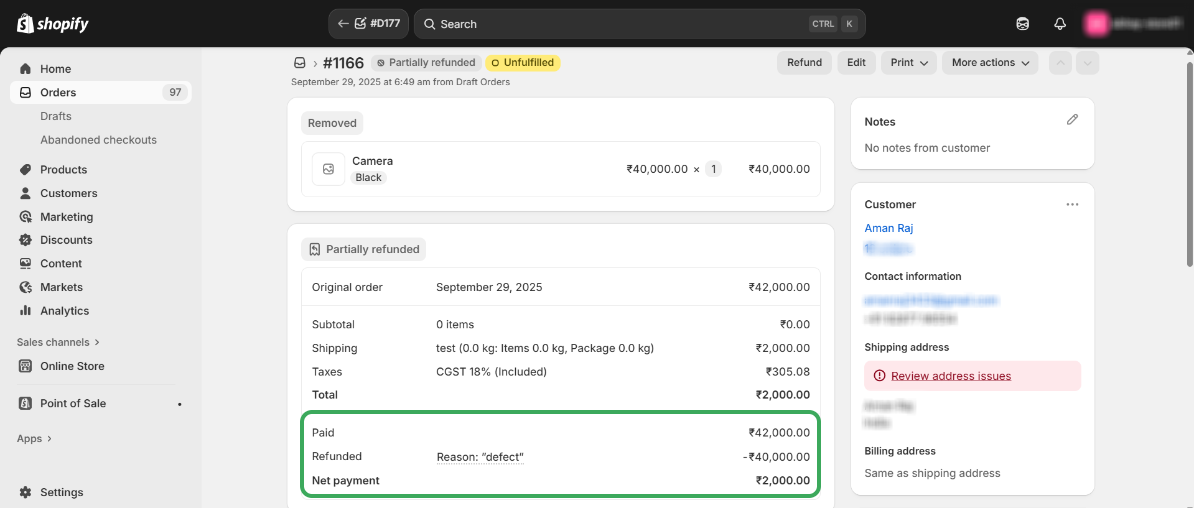1194x508 pixels.
Task: Open Products in sidebar menu
Action: point(63,169)
